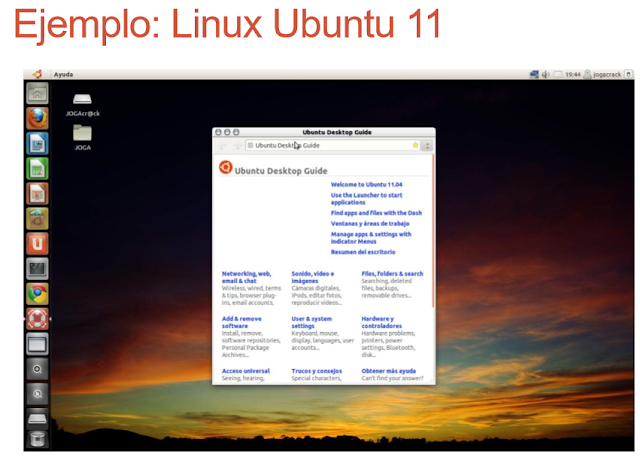Open the Acceso universal topic
The image size is (640, 463).
tap(246, 371)
